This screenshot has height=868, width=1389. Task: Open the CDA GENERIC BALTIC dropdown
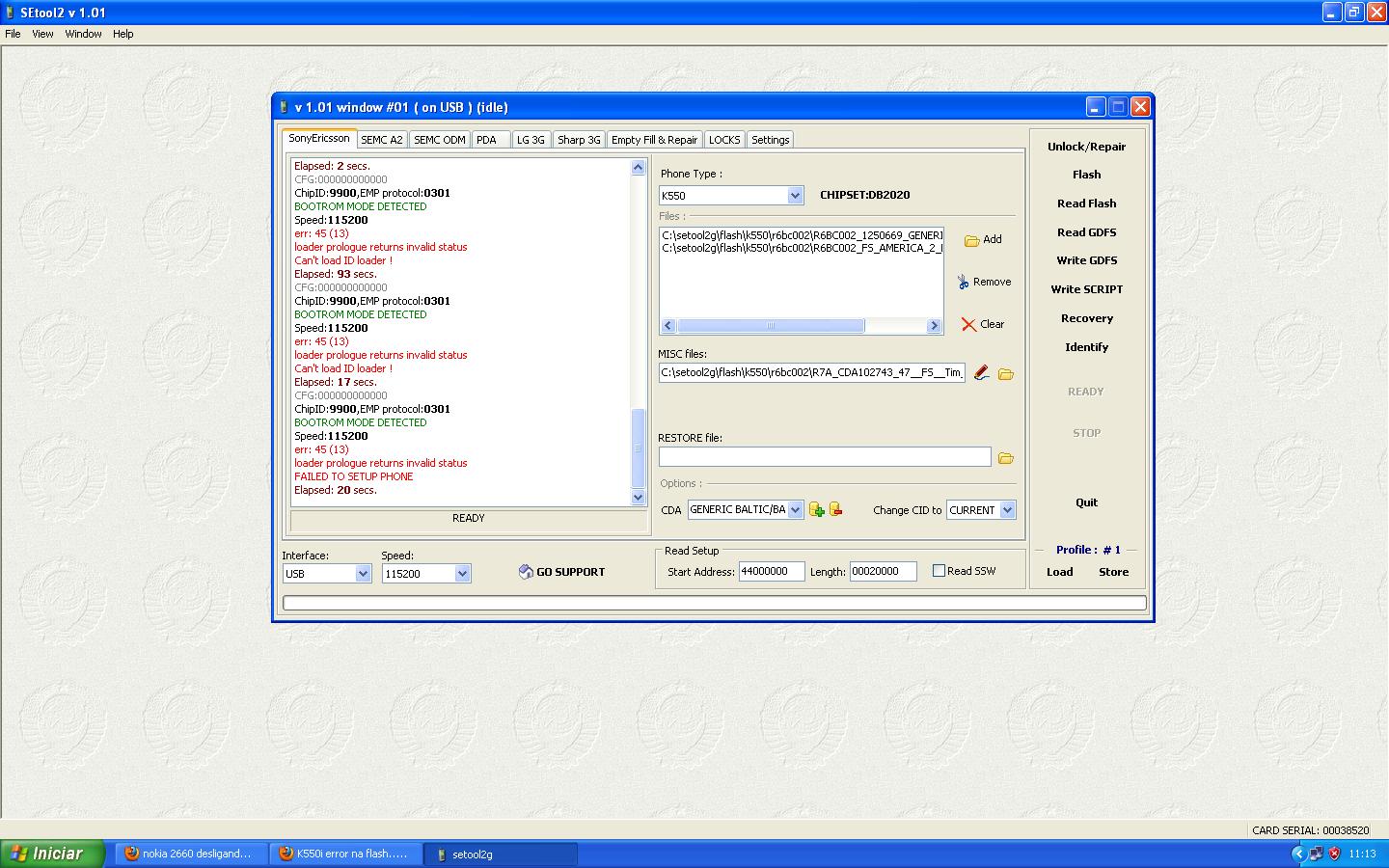click(x=796, y=510)
